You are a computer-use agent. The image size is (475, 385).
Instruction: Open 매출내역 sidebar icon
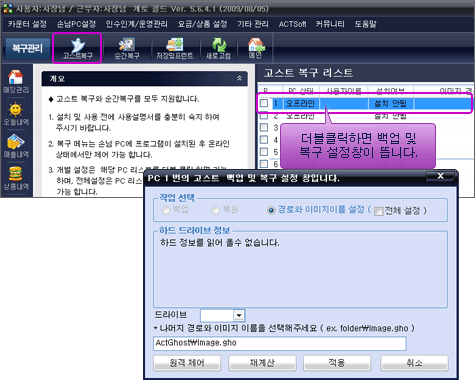click(x=16, y=146)
